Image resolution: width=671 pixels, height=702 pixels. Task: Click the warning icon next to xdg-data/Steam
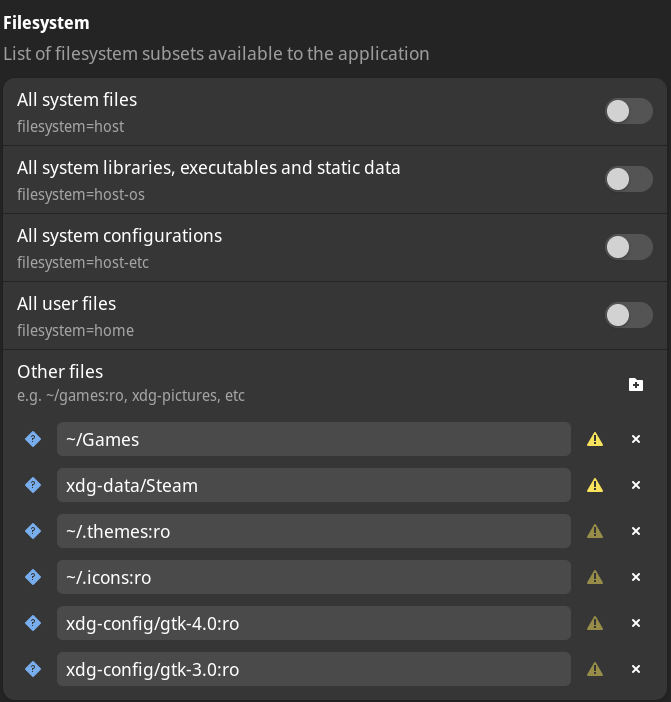click(x=595, y=485)
